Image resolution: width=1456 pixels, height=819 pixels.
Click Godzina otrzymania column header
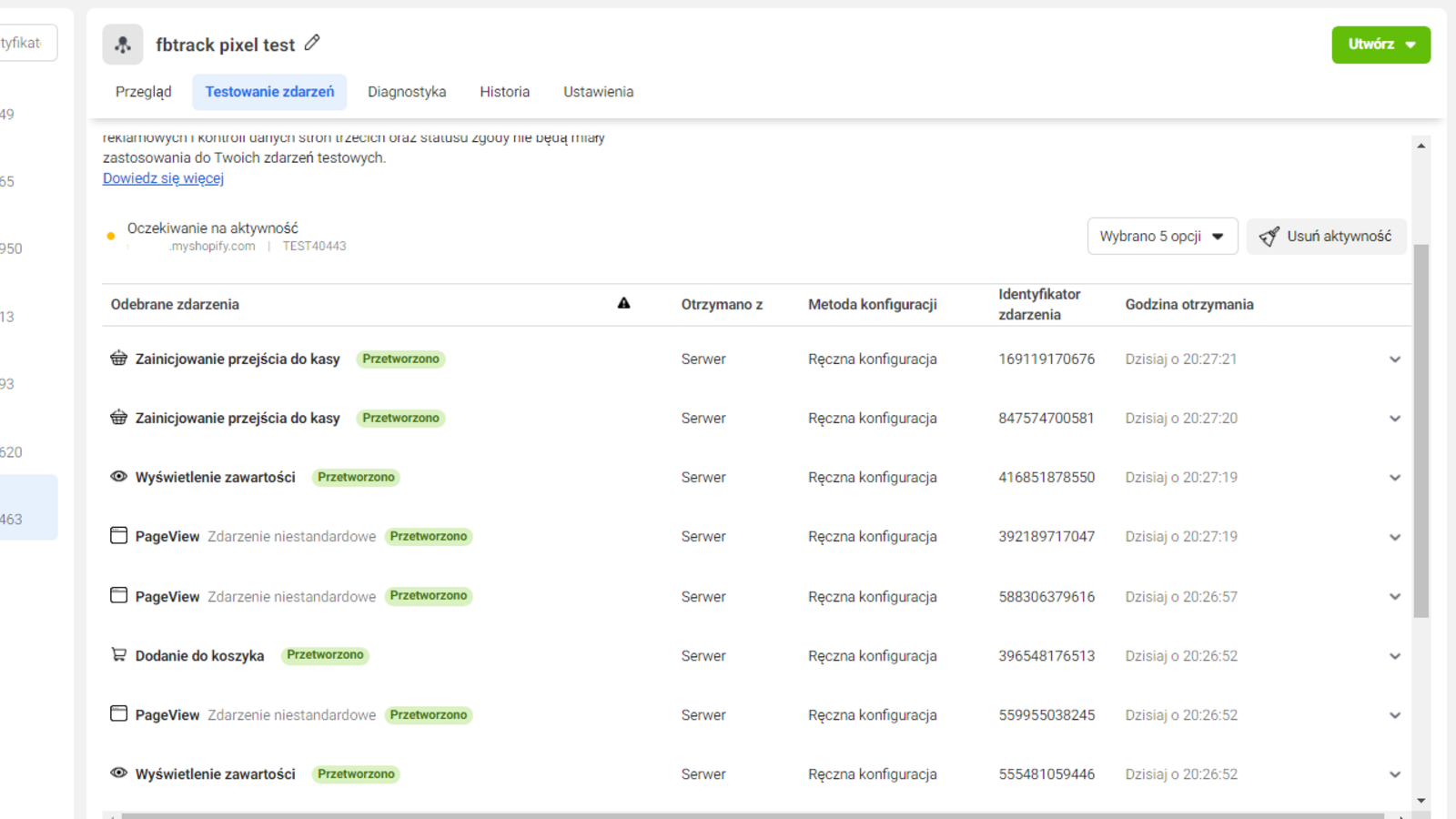1189,305
